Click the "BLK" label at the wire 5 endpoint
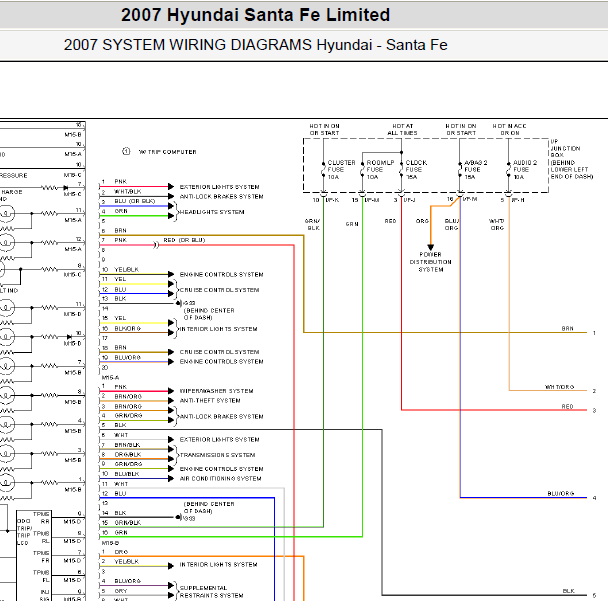This screenshot has height=601, width=608. pos(568,591)
